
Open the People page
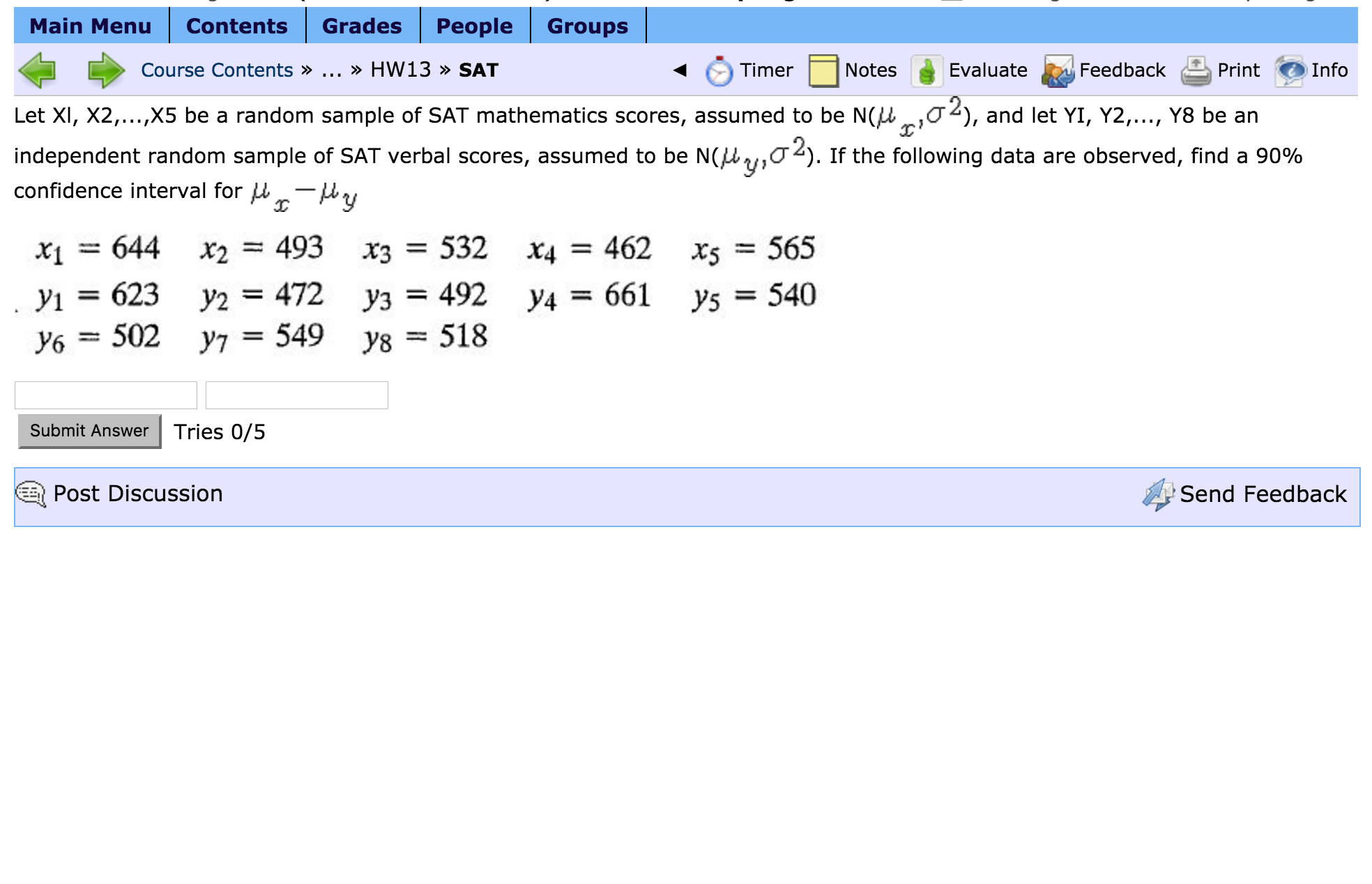coord(474,26)
